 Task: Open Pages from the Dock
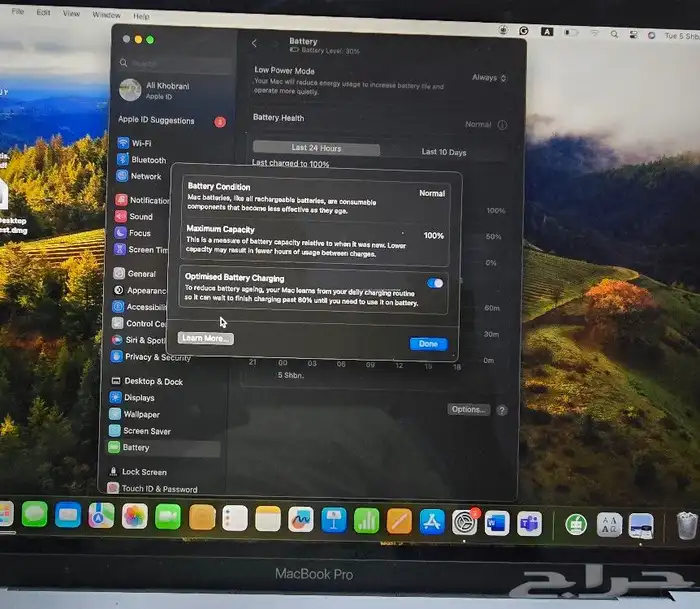[399, 521]
